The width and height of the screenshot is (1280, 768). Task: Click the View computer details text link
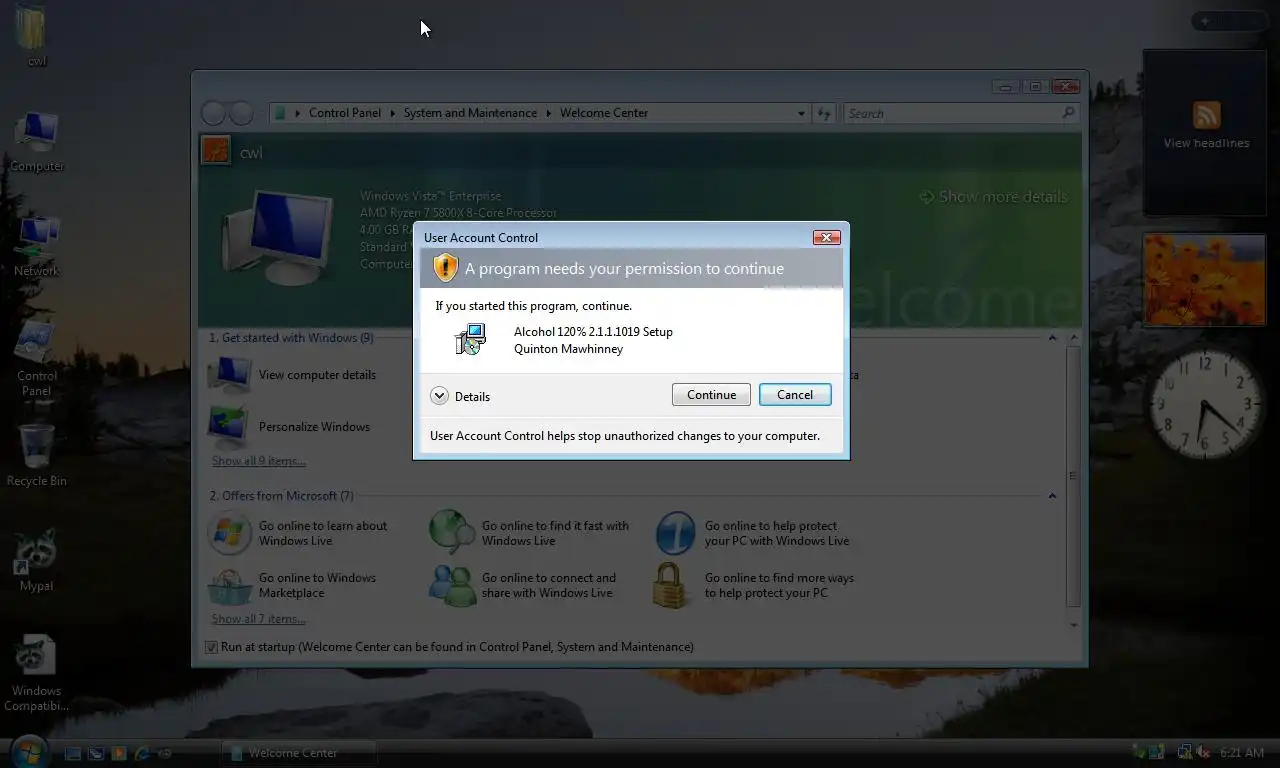(317, 375)
